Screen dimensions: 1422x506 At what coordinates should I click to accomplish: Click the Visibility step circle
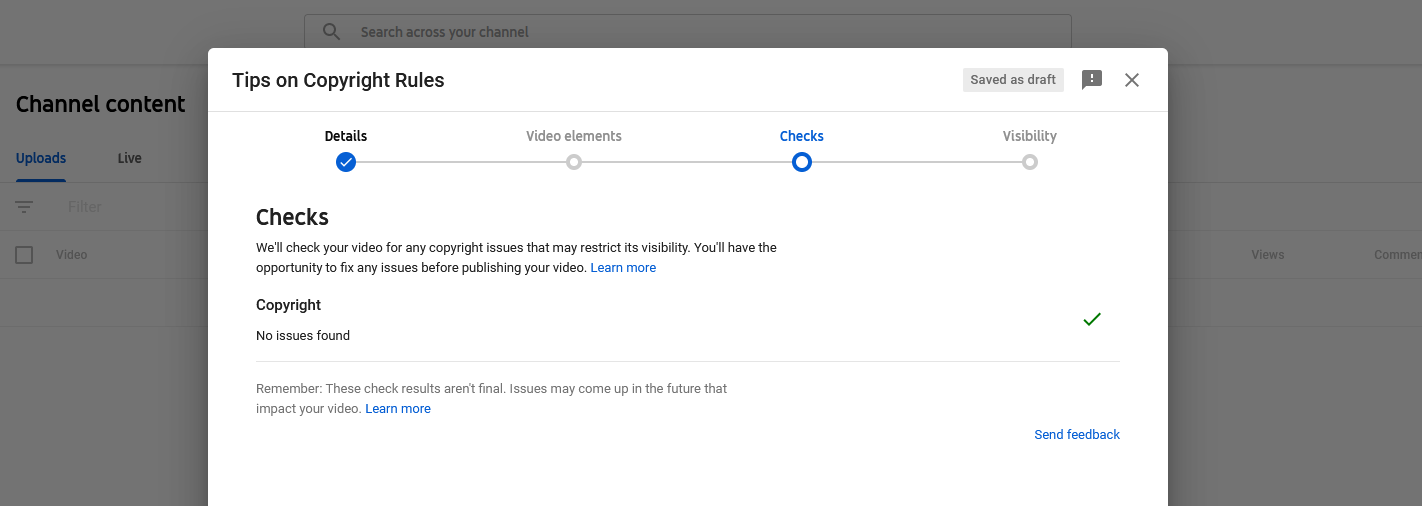pyautogui.click(x=1030, y=162)
